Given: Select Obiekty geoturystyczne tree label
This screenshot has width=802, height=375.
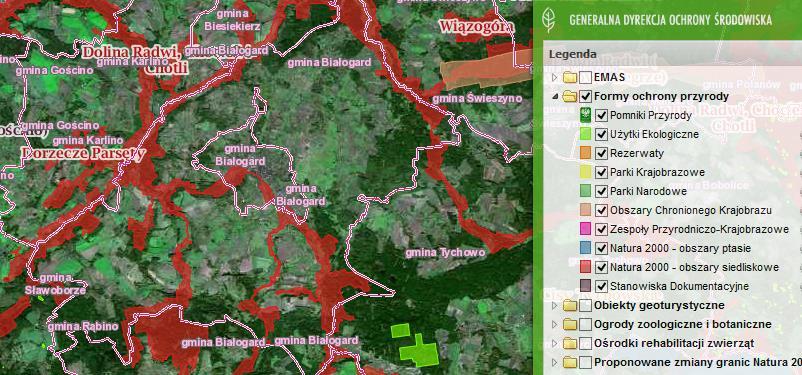Looking at the screenshot, I should click(x=659, y=305).
